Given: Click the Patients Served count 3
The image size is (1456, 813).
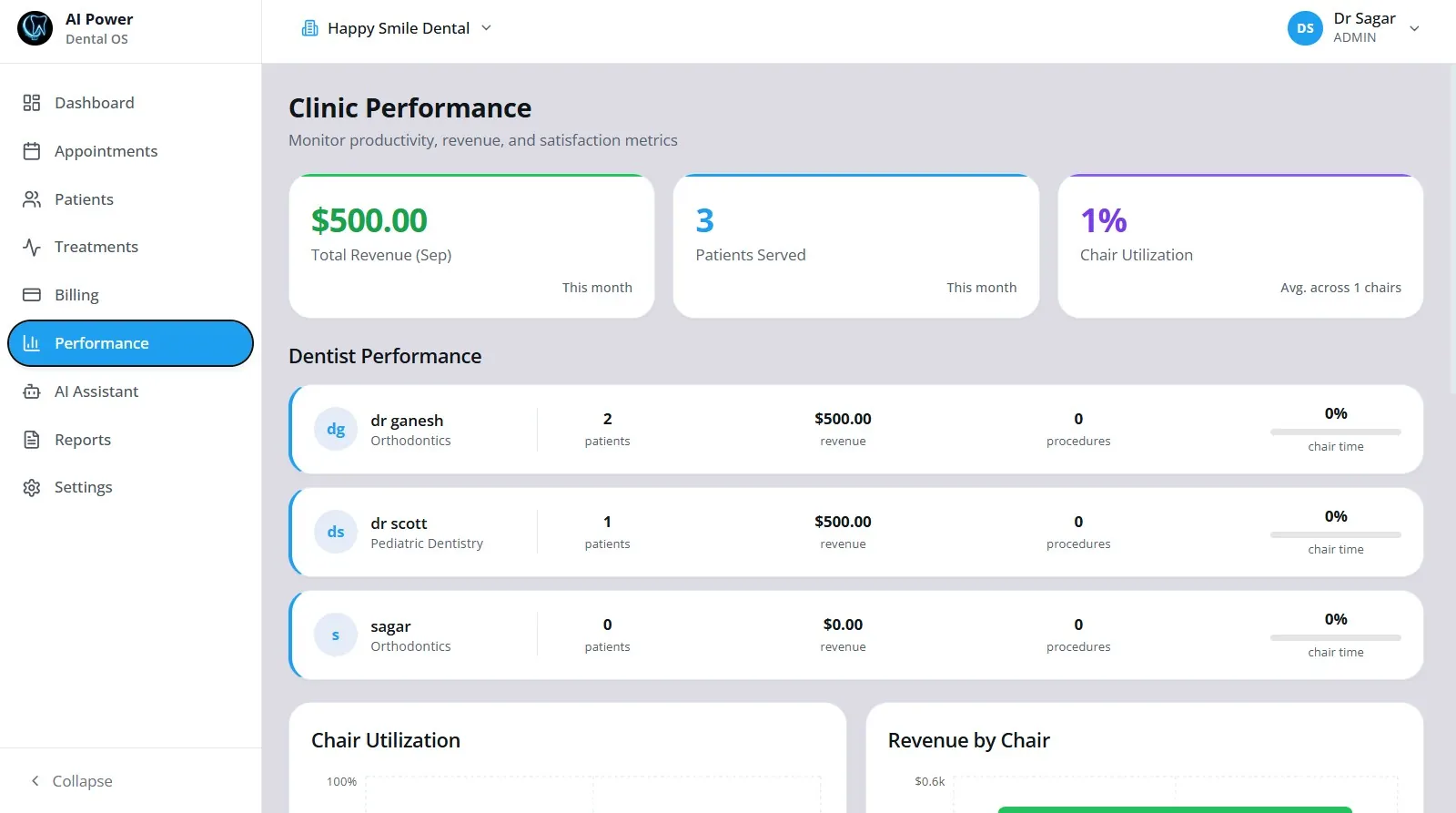Looking at the screenshot, I should point(704,220).
